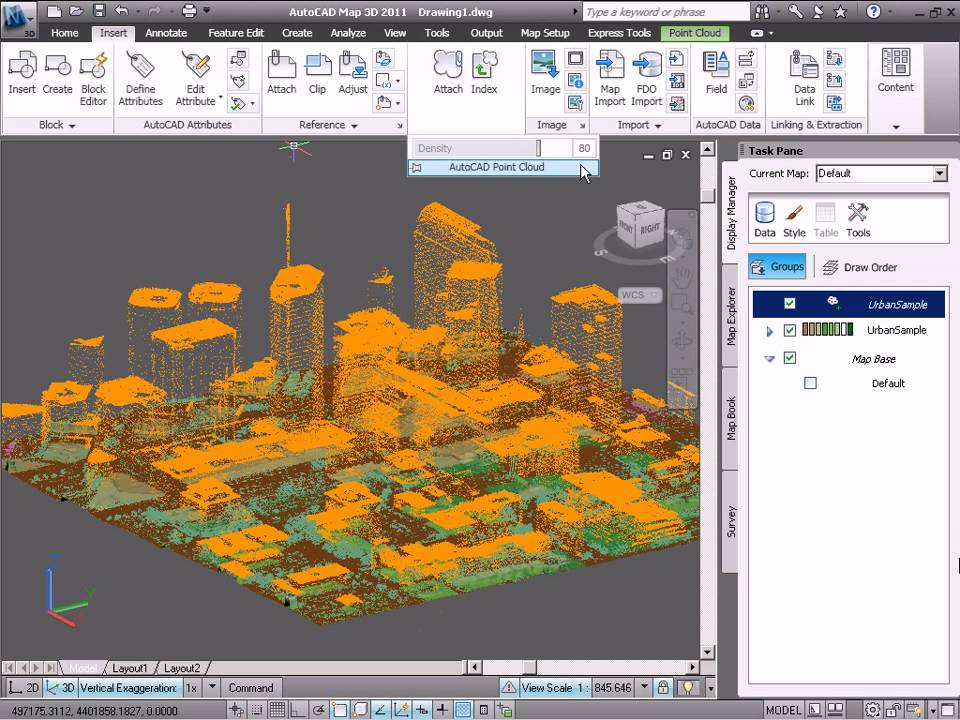Open the Home ribbon tab
The image size is (960, 720).
click(x=64, y=33)
